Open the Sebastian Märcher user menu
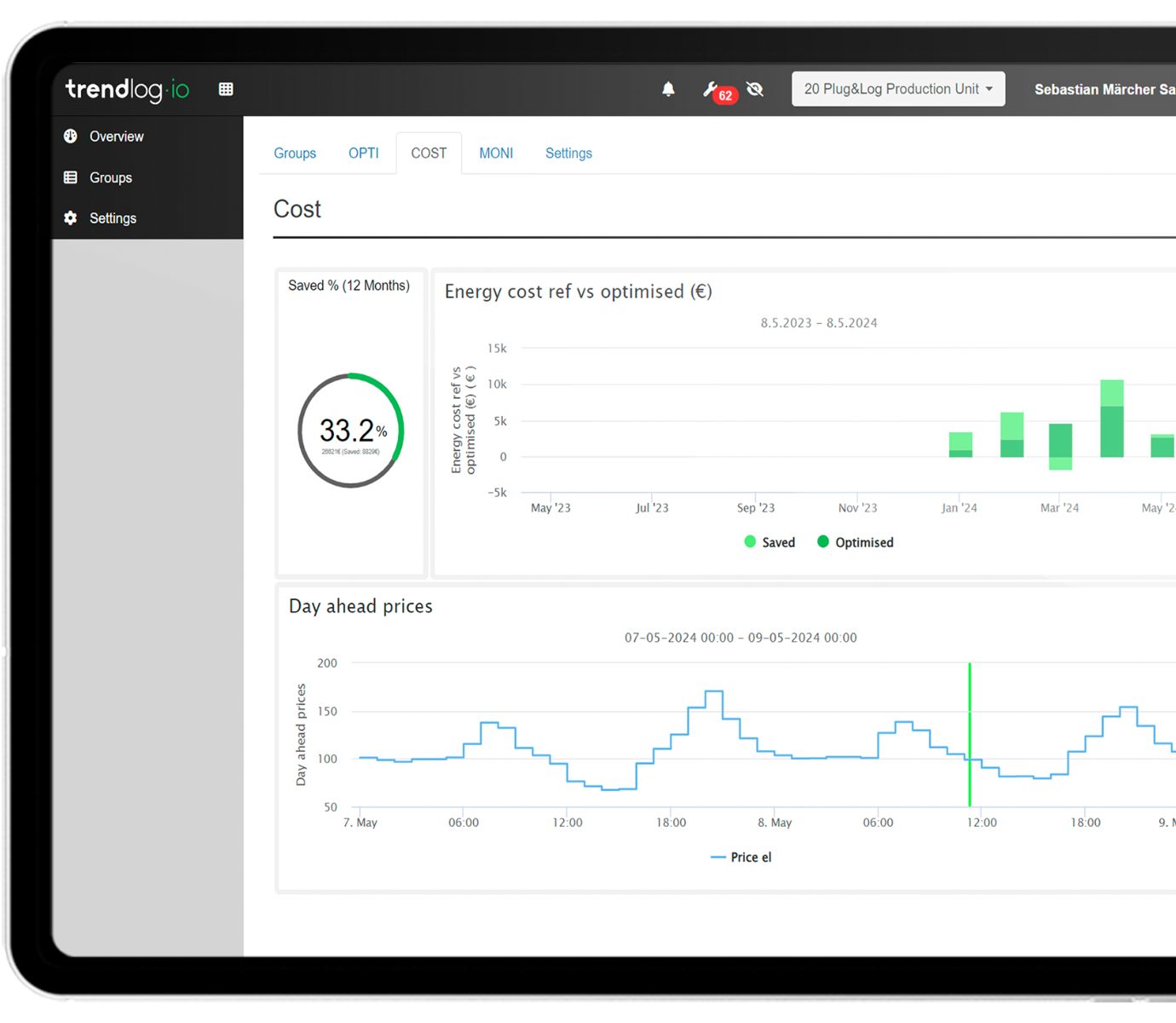 [x=1104, y=90]
